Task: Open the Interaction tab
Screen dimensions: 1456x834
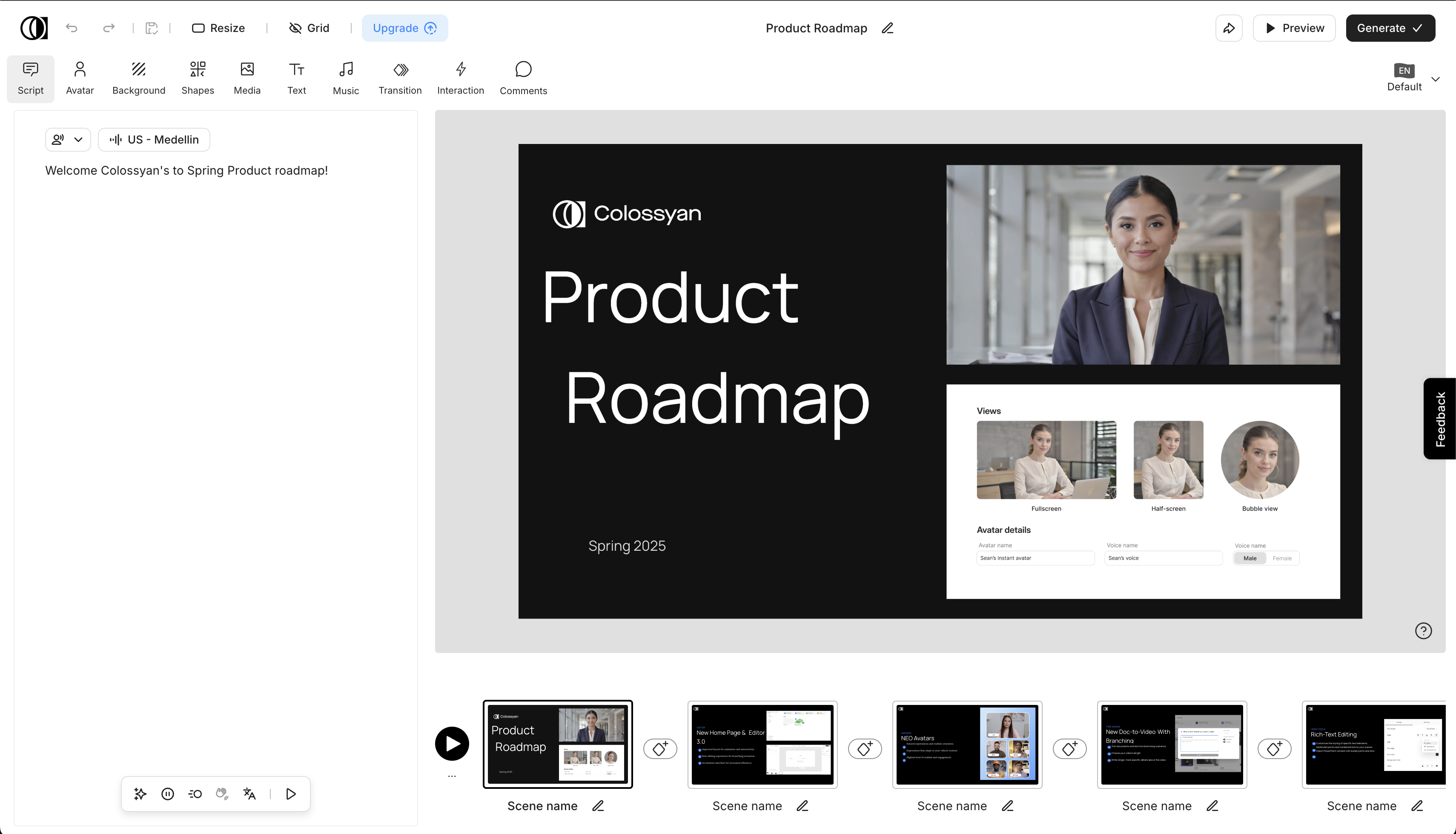Action: 460,78
